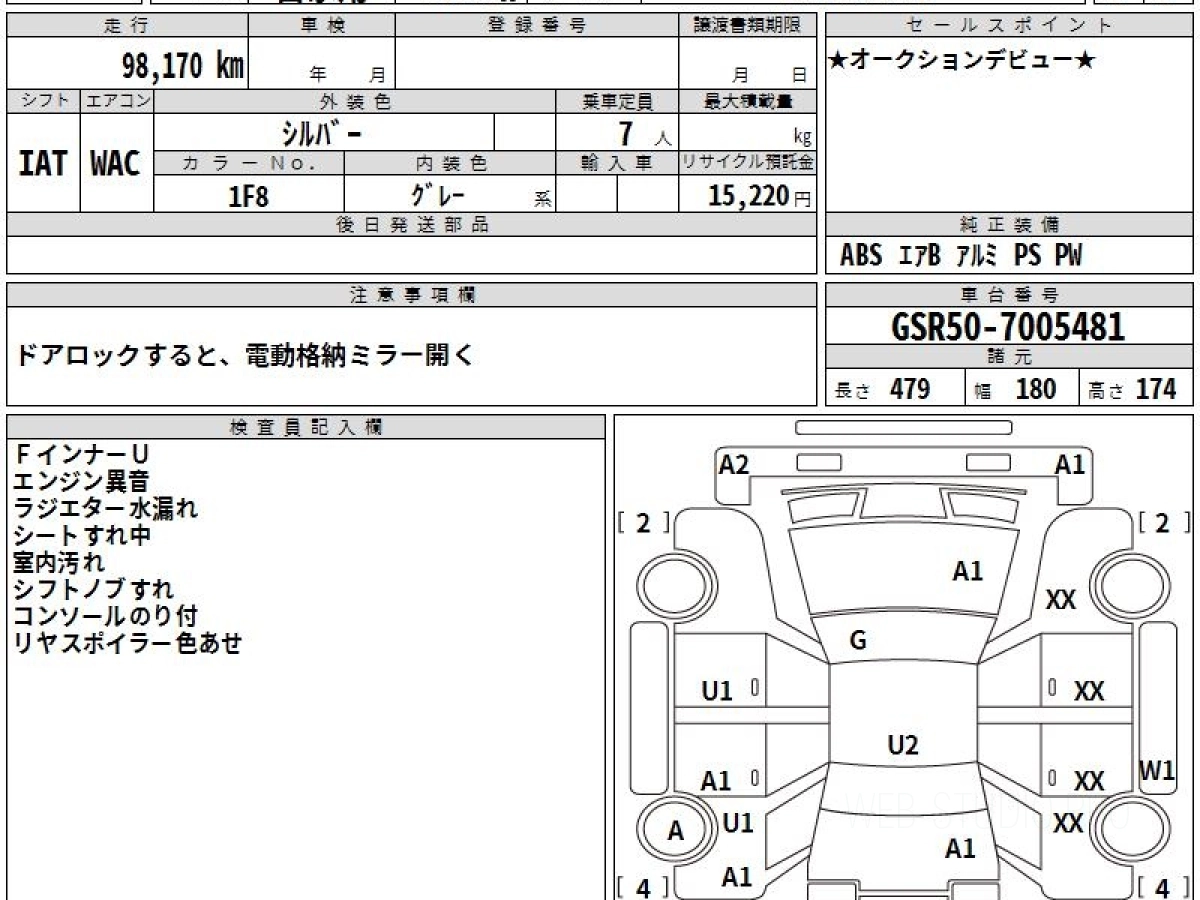
Task: Click the 98,170 km mileage value
Action: tap(183, 66)
